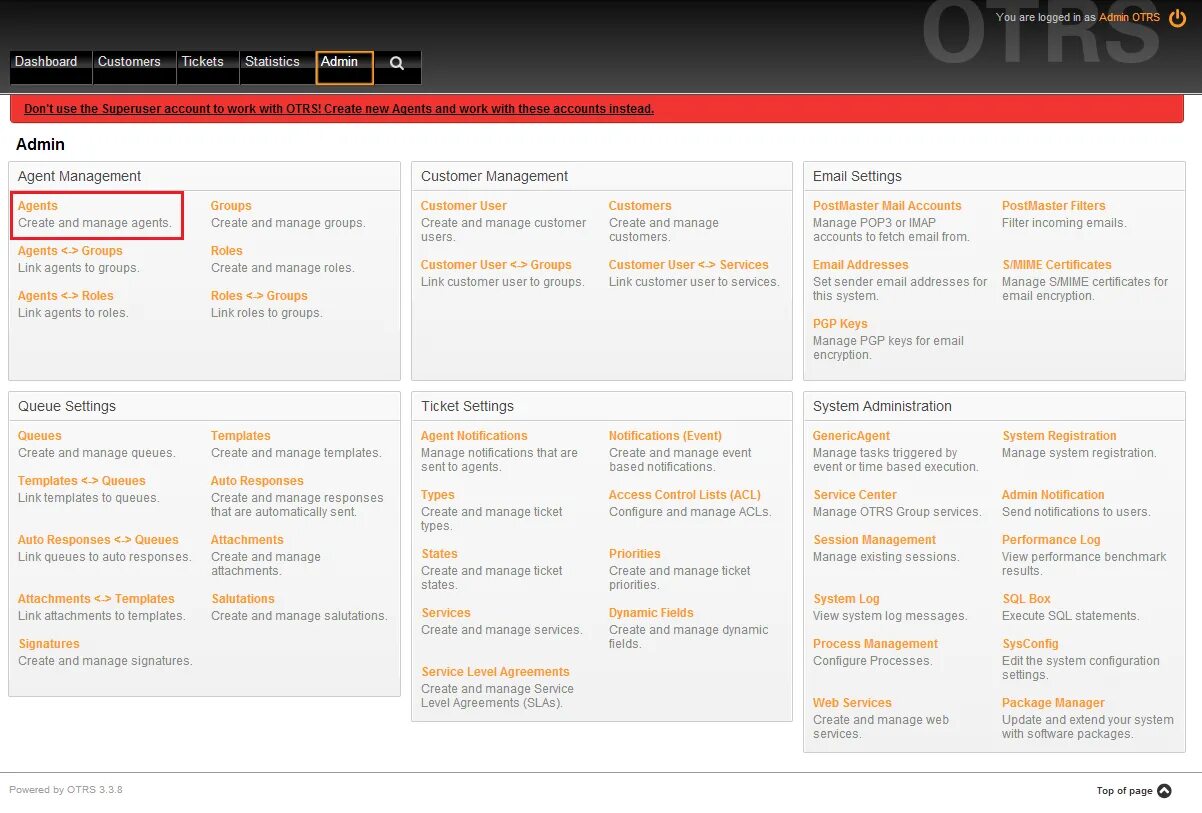Open SysConfig link

click(x=1031, y=644)
